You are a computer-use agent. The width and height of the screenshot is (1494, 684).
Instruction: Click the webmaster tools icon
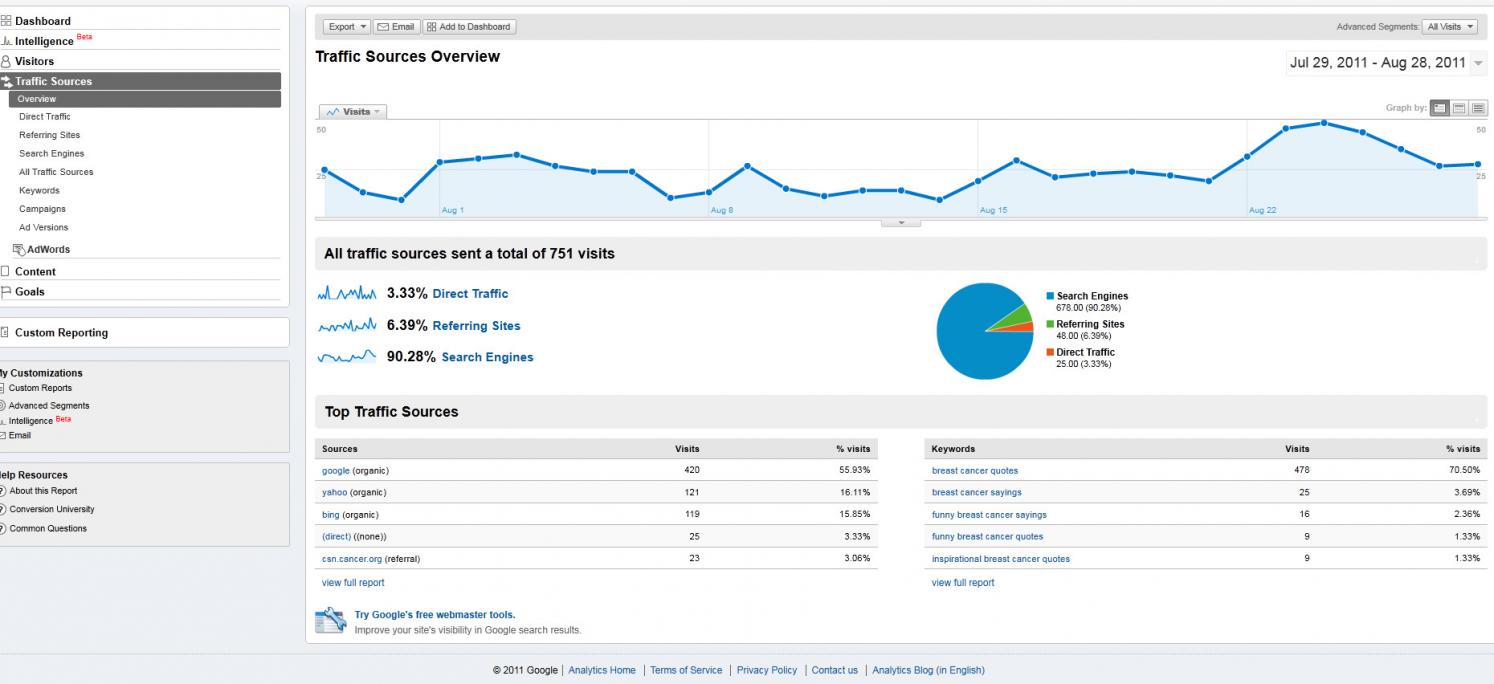330,621
